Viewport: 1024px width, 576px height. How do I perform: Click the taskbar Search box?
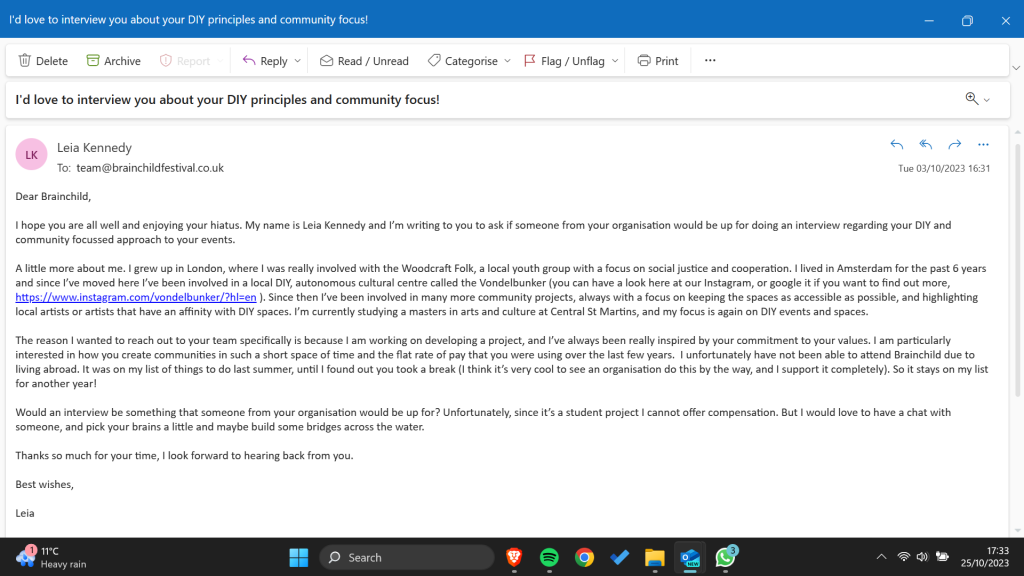pos(407,557)
